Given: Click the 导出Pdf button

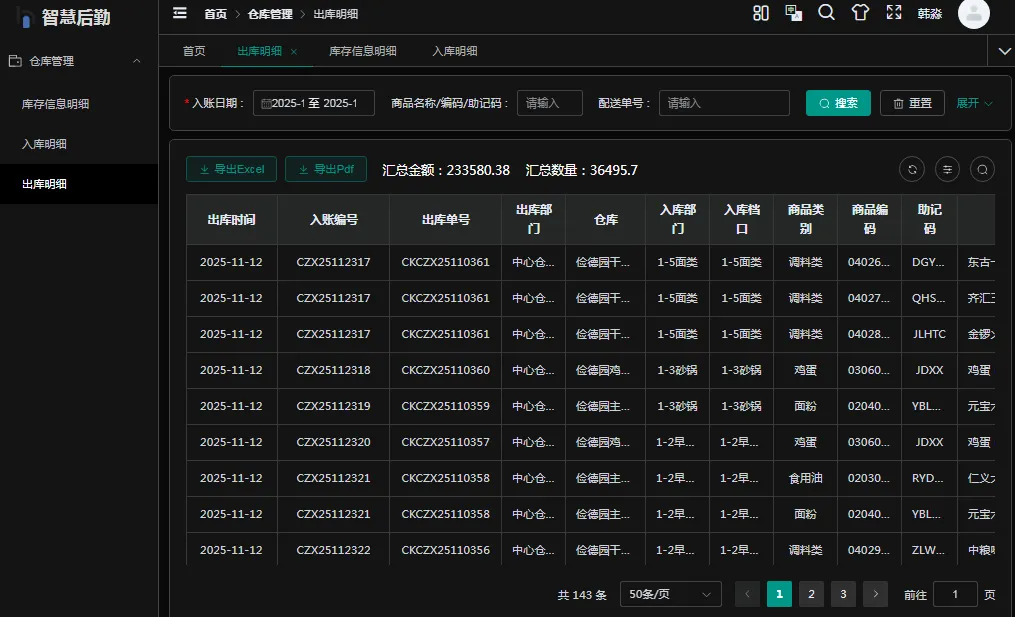Looking at the screenshot, I should pyautogui.click(x=326, y=169).
